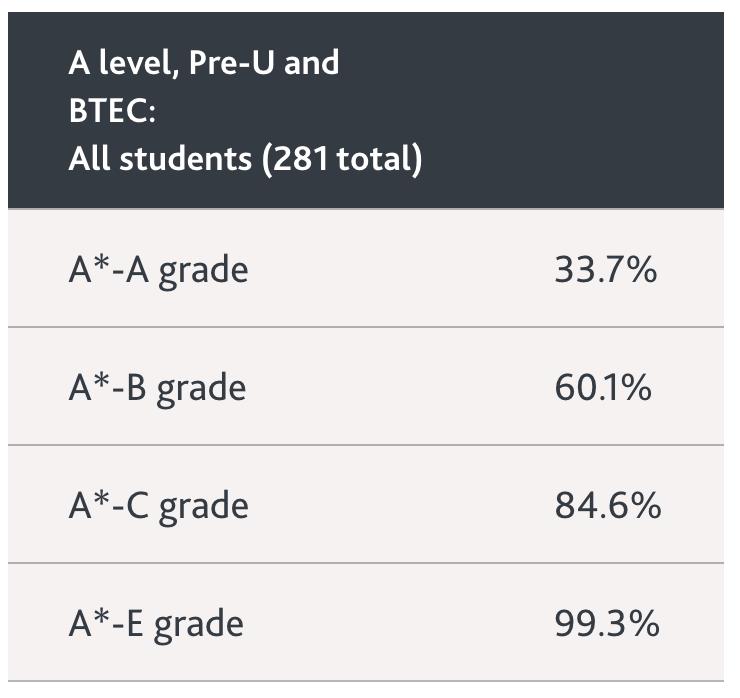Image resolution: width=740 pixels, height=698 pixels.
Task: Click "grade" in the A*-A row
Action: [203, 271]
